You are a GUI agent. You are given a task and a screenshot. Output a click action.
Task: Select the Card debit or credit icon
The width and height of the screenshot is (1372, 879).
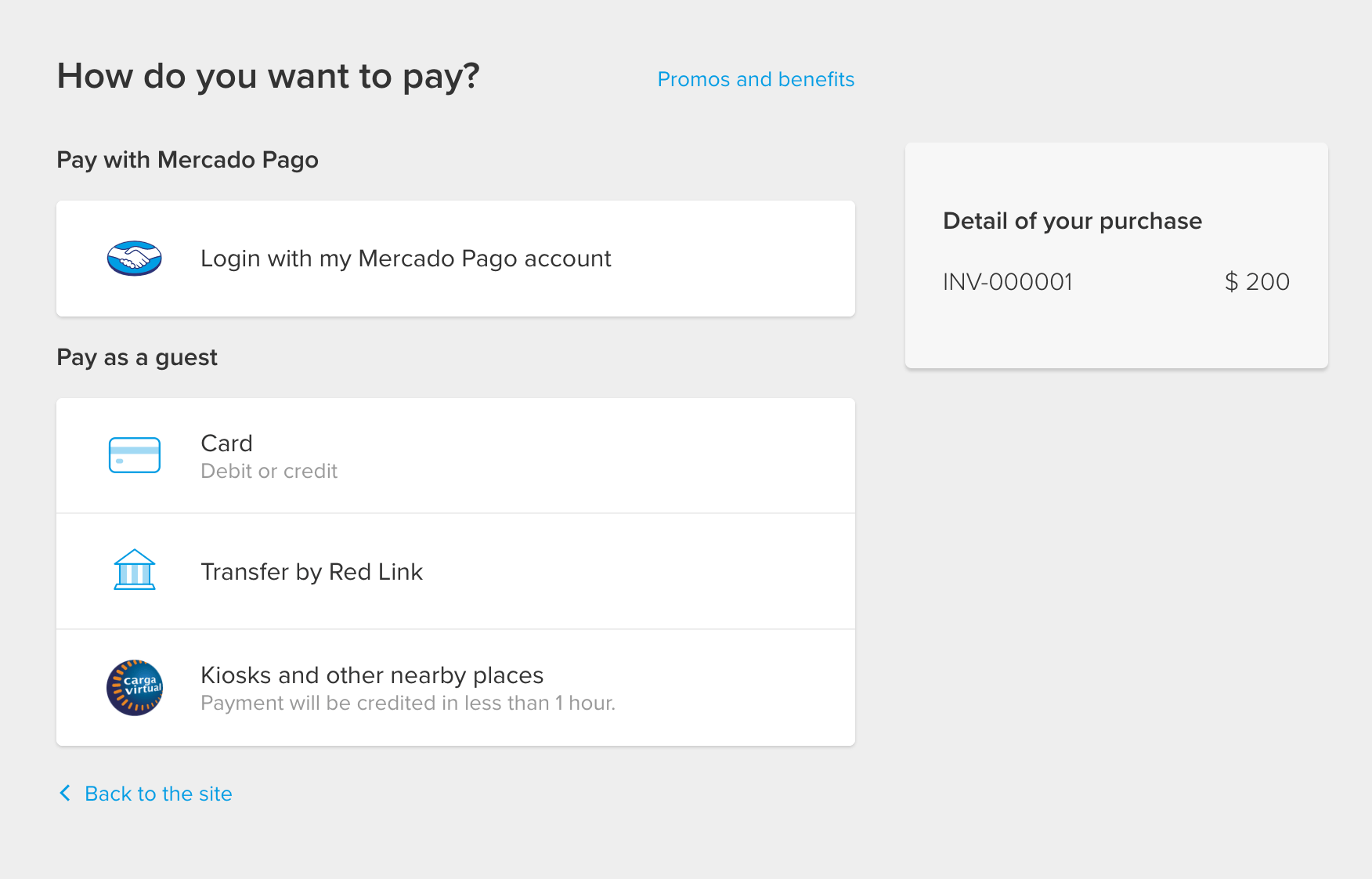134,454
